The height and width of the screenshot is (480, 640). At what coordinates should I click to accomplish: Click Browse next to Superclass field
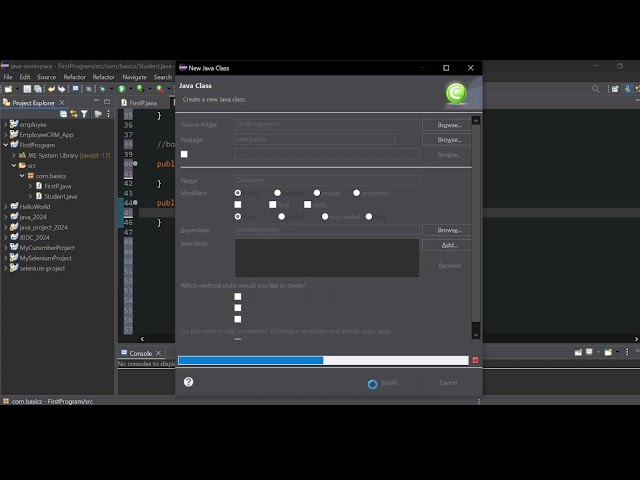pos(447,230)
